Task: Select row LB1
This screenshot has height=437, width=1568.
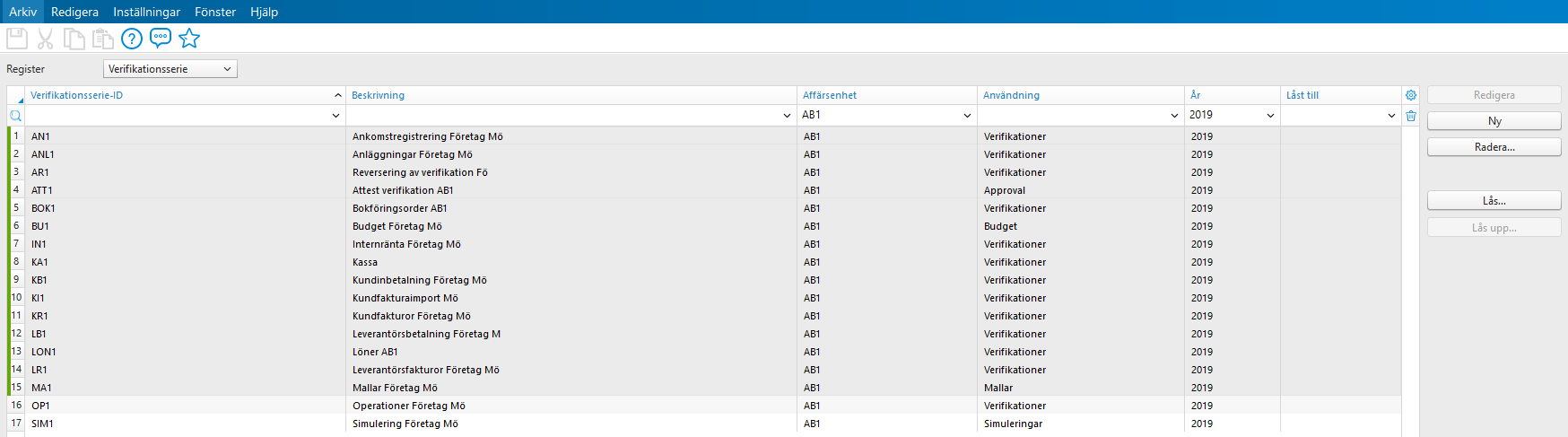Action: pos(704,334)
